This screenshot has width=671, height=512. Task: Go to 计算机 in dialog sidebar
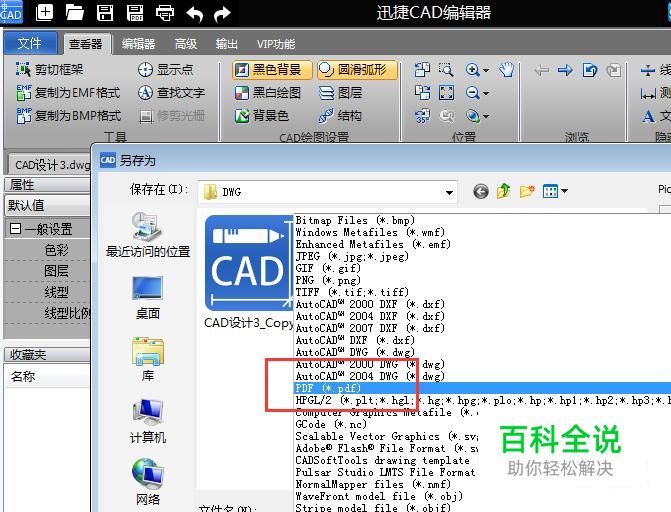148,421
